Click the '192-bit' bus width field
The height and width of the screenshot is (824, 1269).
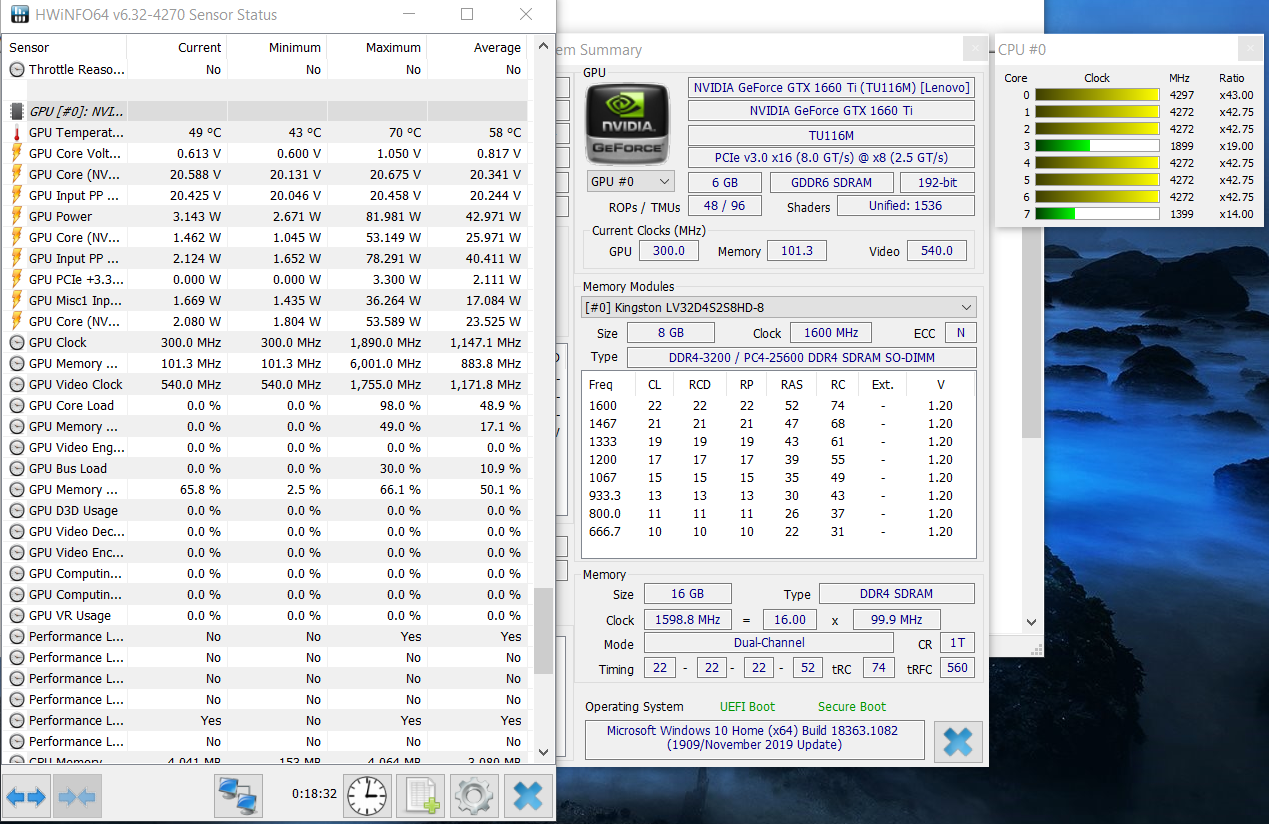[937, 183]
